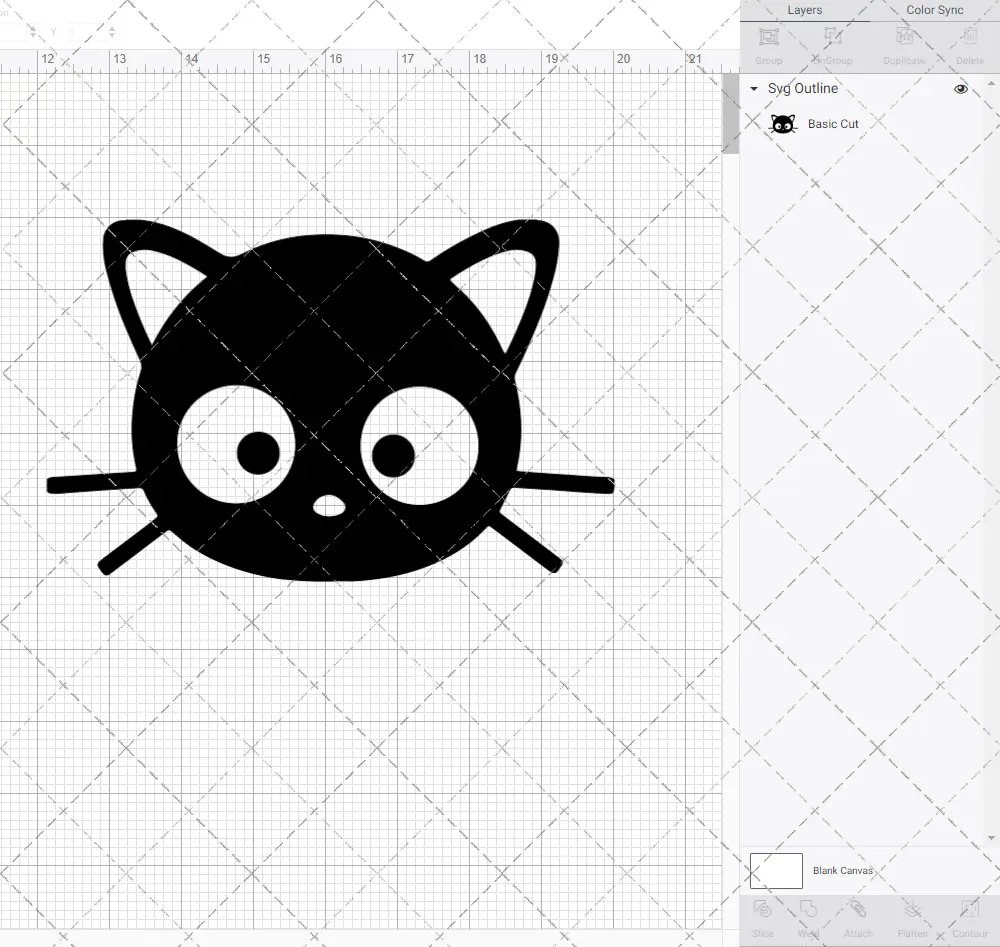Click the Y position increment arrow

pos(113,27)
